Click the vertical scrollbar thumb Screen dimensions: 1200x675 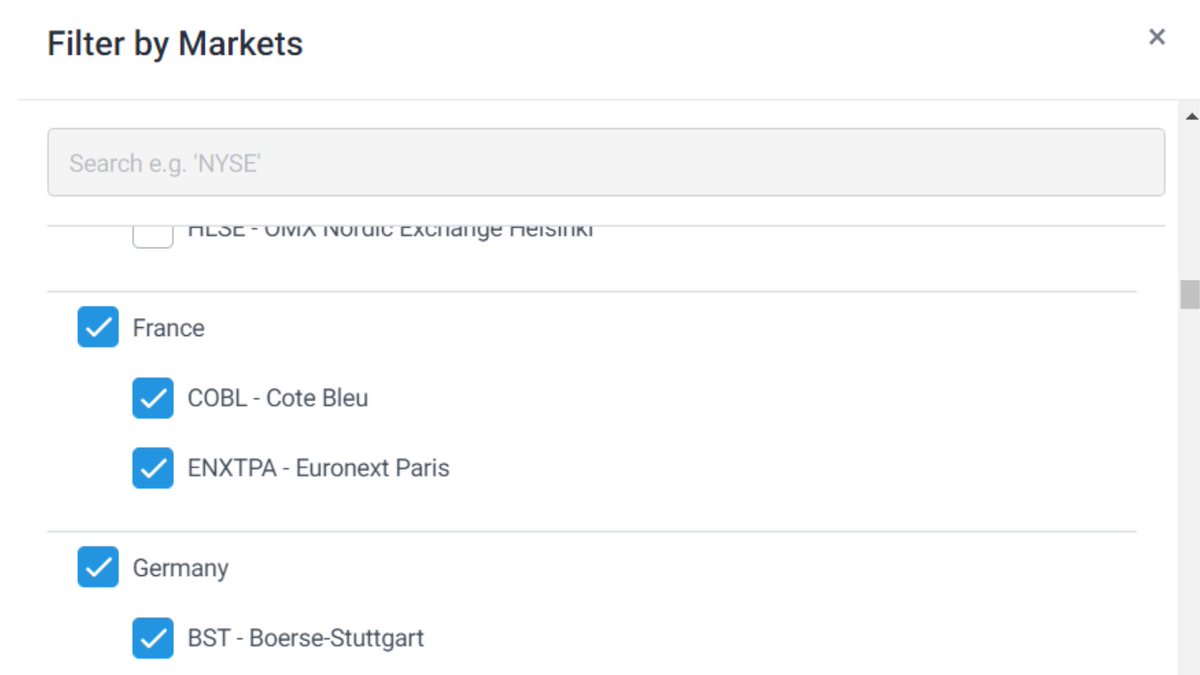click(x=1189, y=295)
